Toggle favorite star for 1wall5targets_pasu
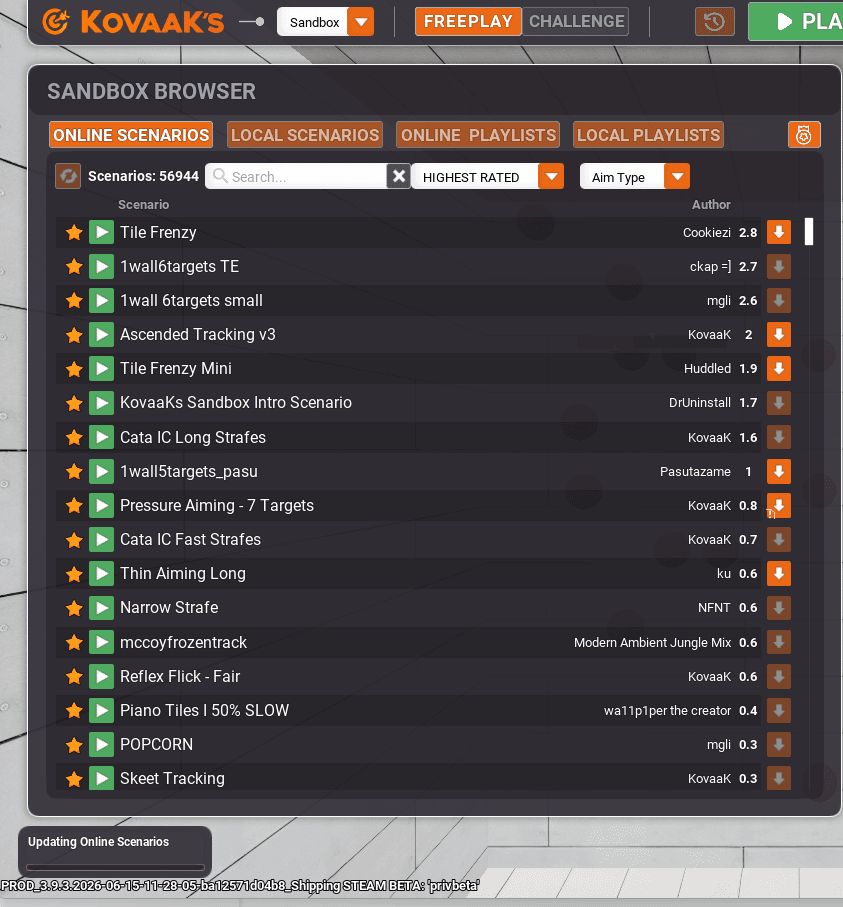843x907 pixels. coord(74,471)
